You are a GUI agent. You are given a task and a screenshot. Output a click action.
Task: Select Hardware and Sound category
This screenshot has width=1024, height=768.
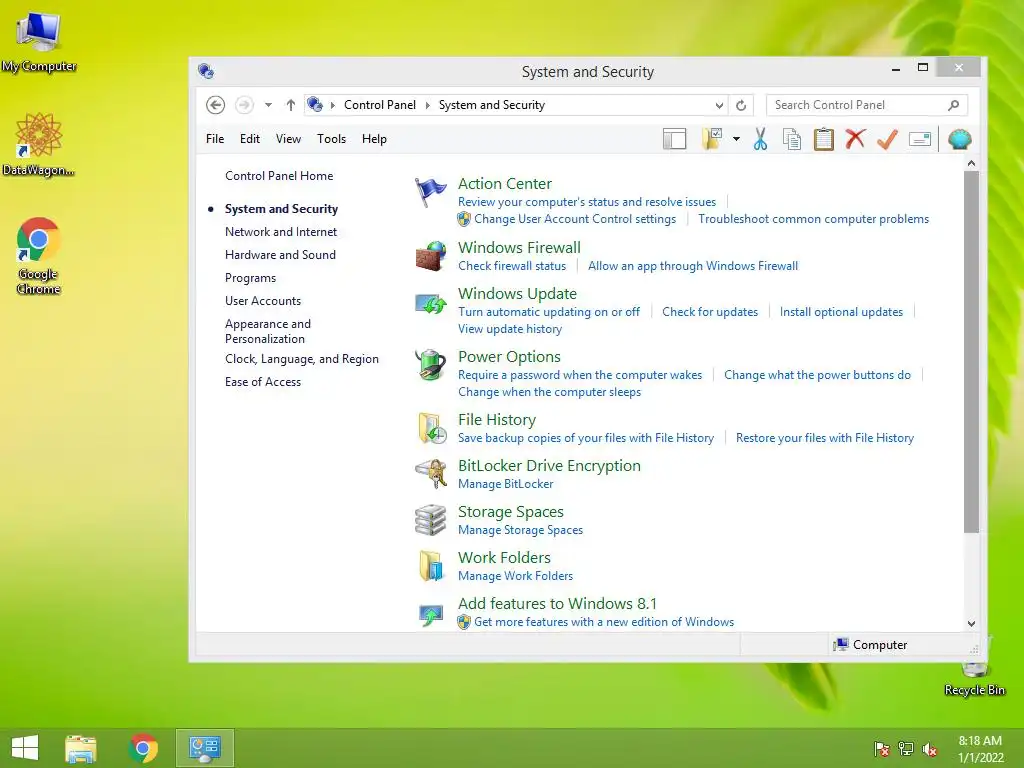coord(280,255)
